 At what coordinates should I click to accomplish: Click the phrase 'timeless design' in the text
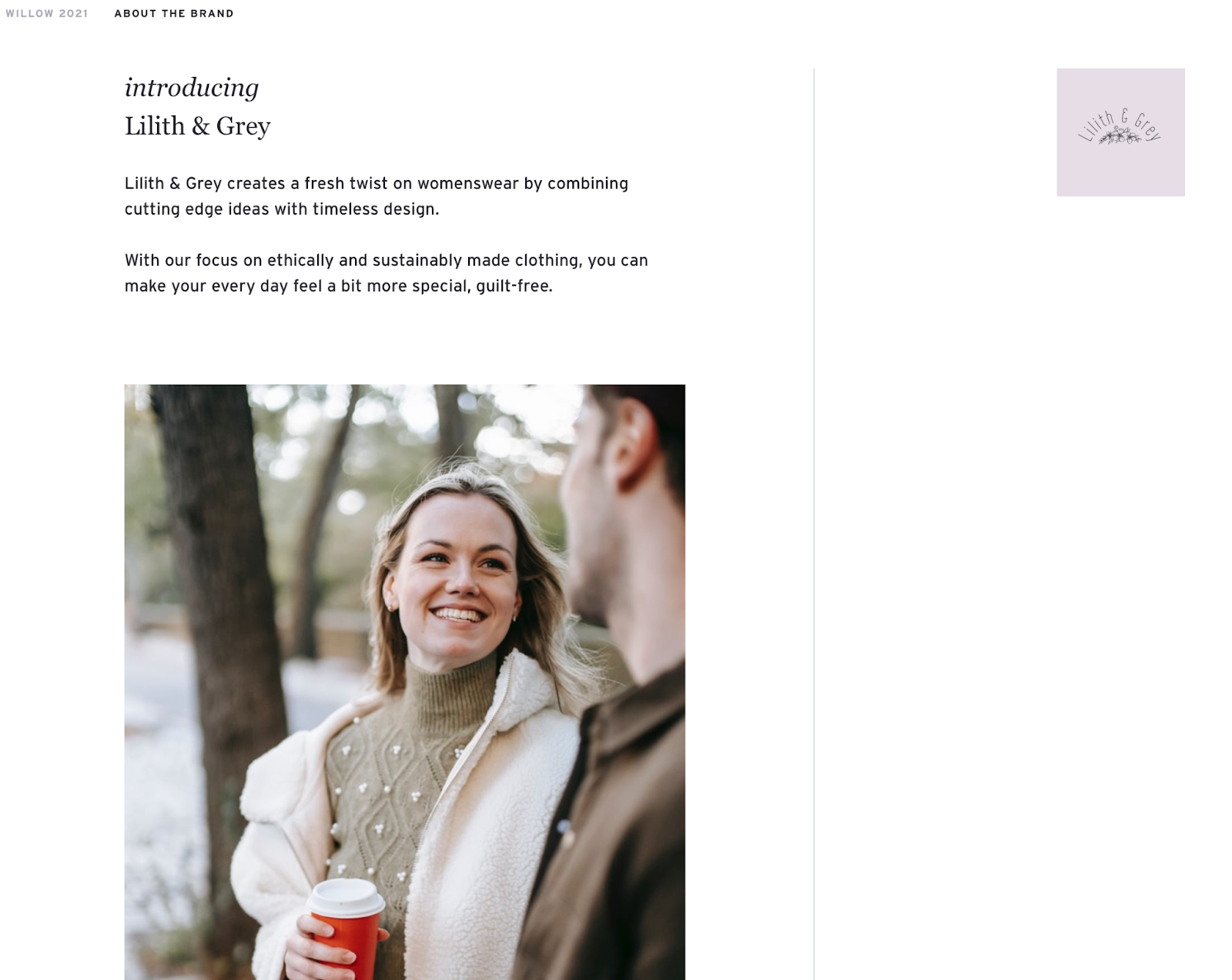point(376,209)
